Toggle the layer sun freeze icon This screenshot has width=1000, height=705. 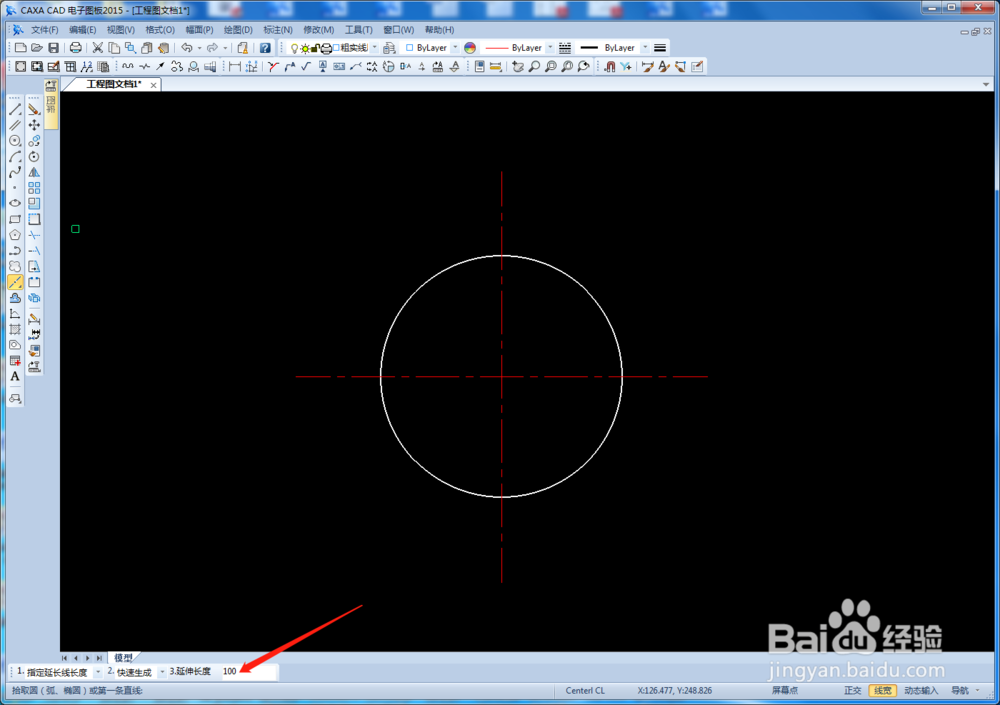point(305,48)
